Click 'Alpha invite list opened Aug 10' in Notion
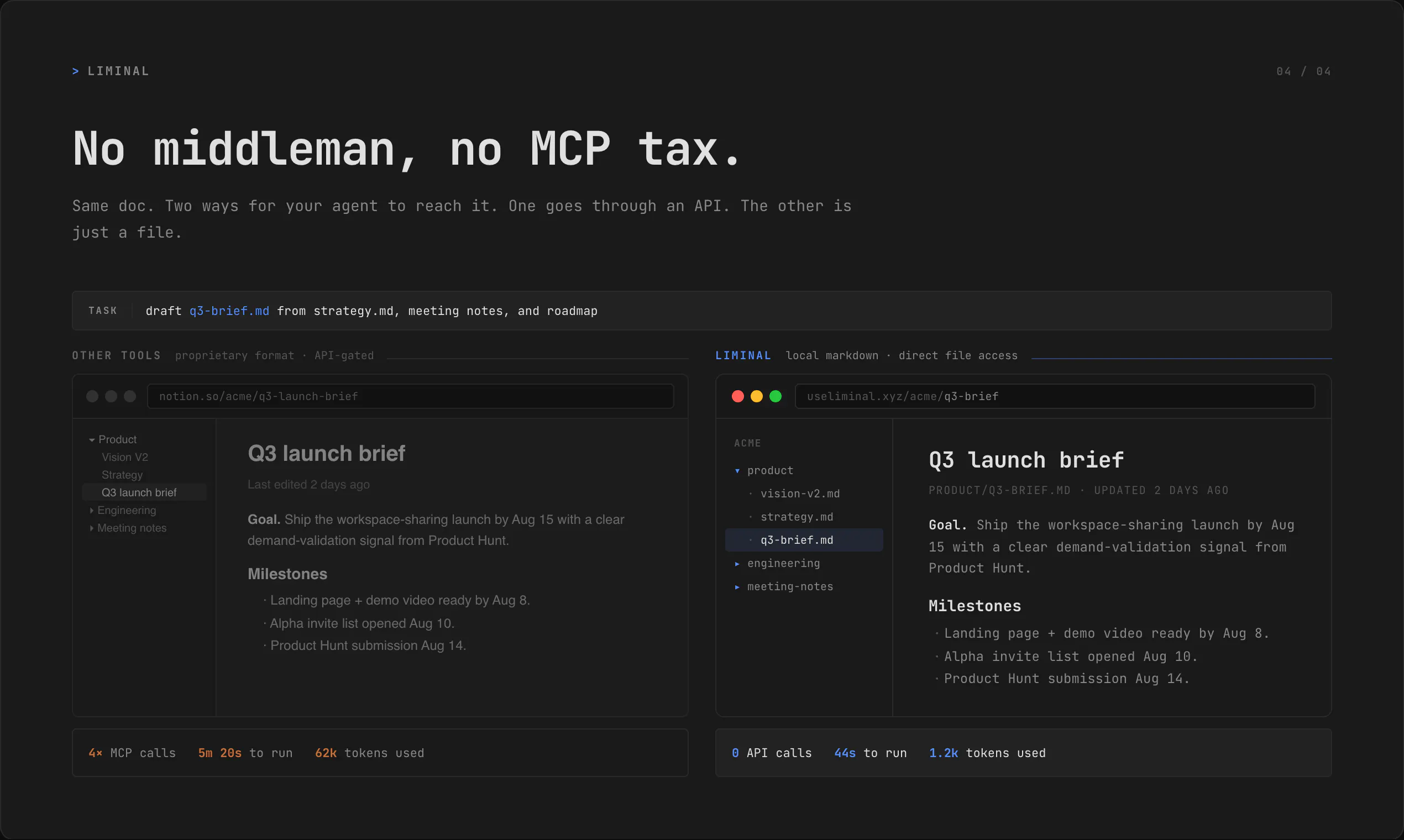 click(362, 623)
